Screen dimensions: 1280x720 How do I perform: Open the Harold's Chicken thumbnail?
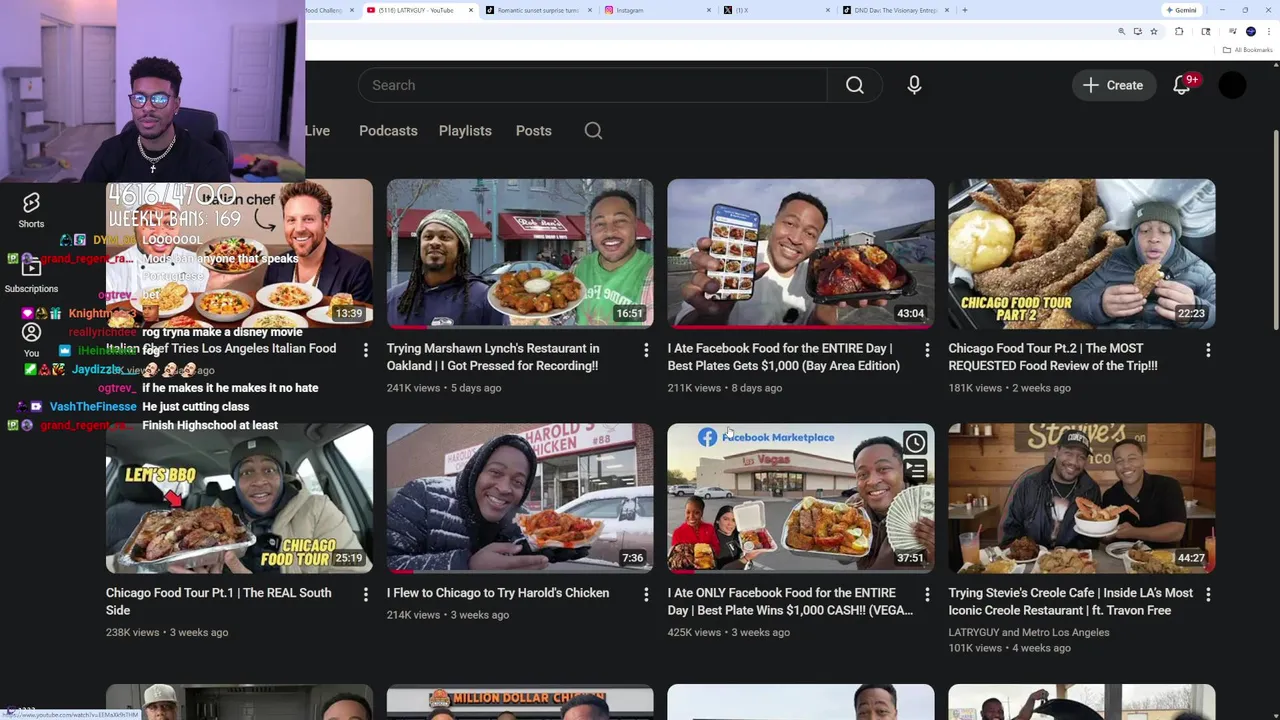pos(520,498)
